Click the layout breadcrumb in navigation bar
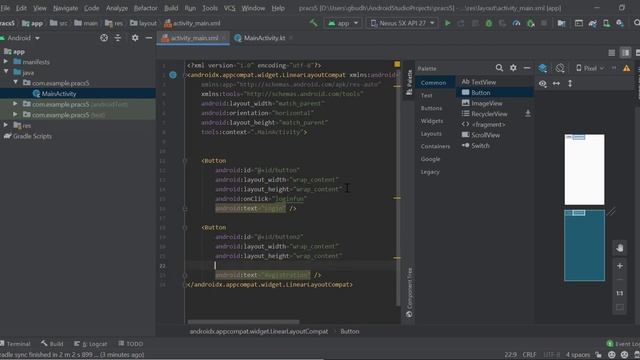Screen dimensions: 640x360 (x=143, y=23)
